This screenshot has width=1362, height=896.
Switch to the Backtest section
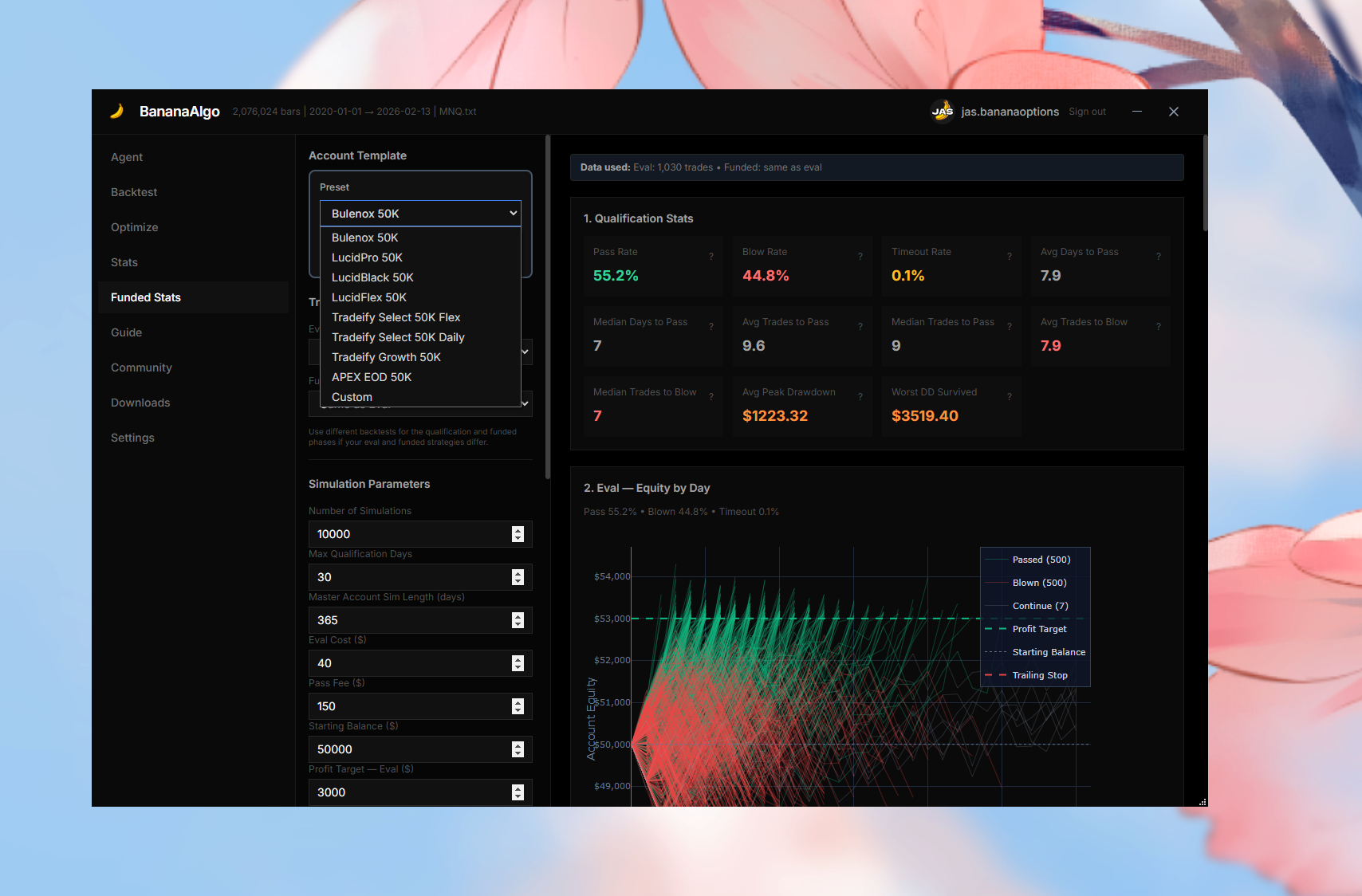[x=133, y=192]
